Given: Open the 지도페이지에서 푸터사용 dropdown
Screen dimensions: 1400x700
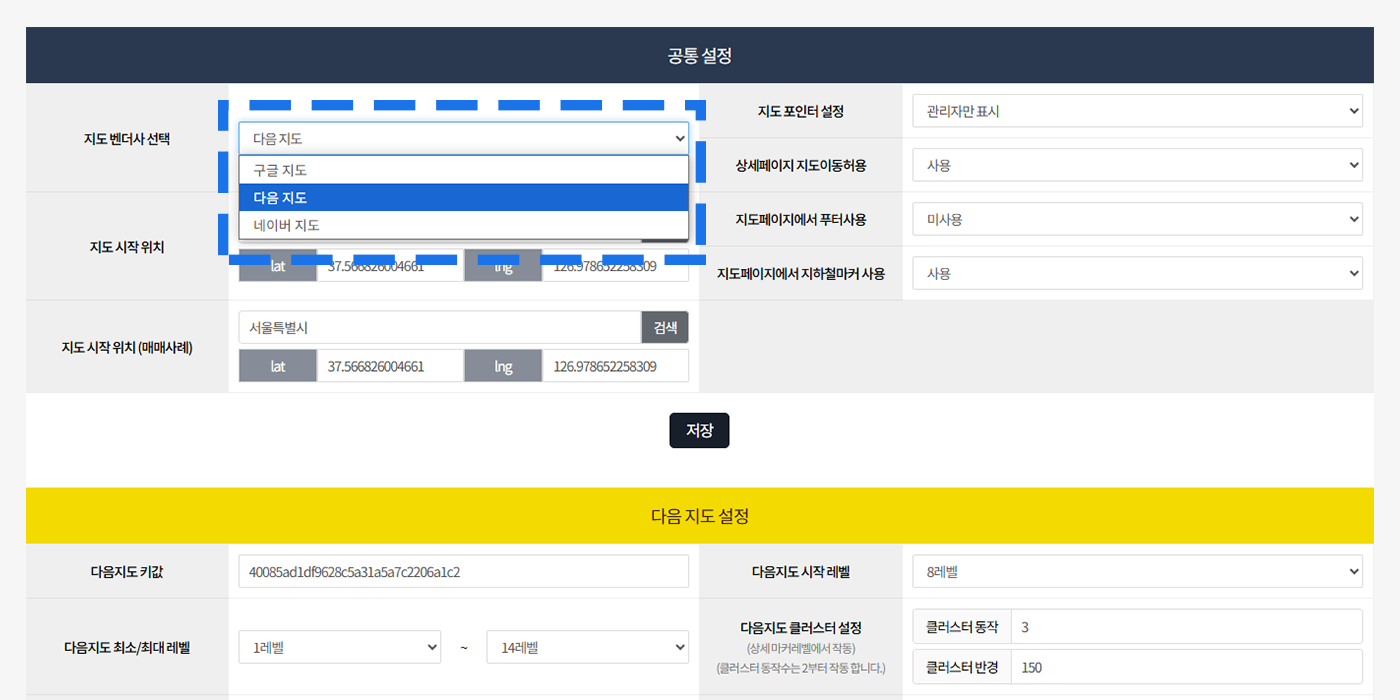Looking at the screenshot, I should pyautogui.click(x=1137, y=219).
